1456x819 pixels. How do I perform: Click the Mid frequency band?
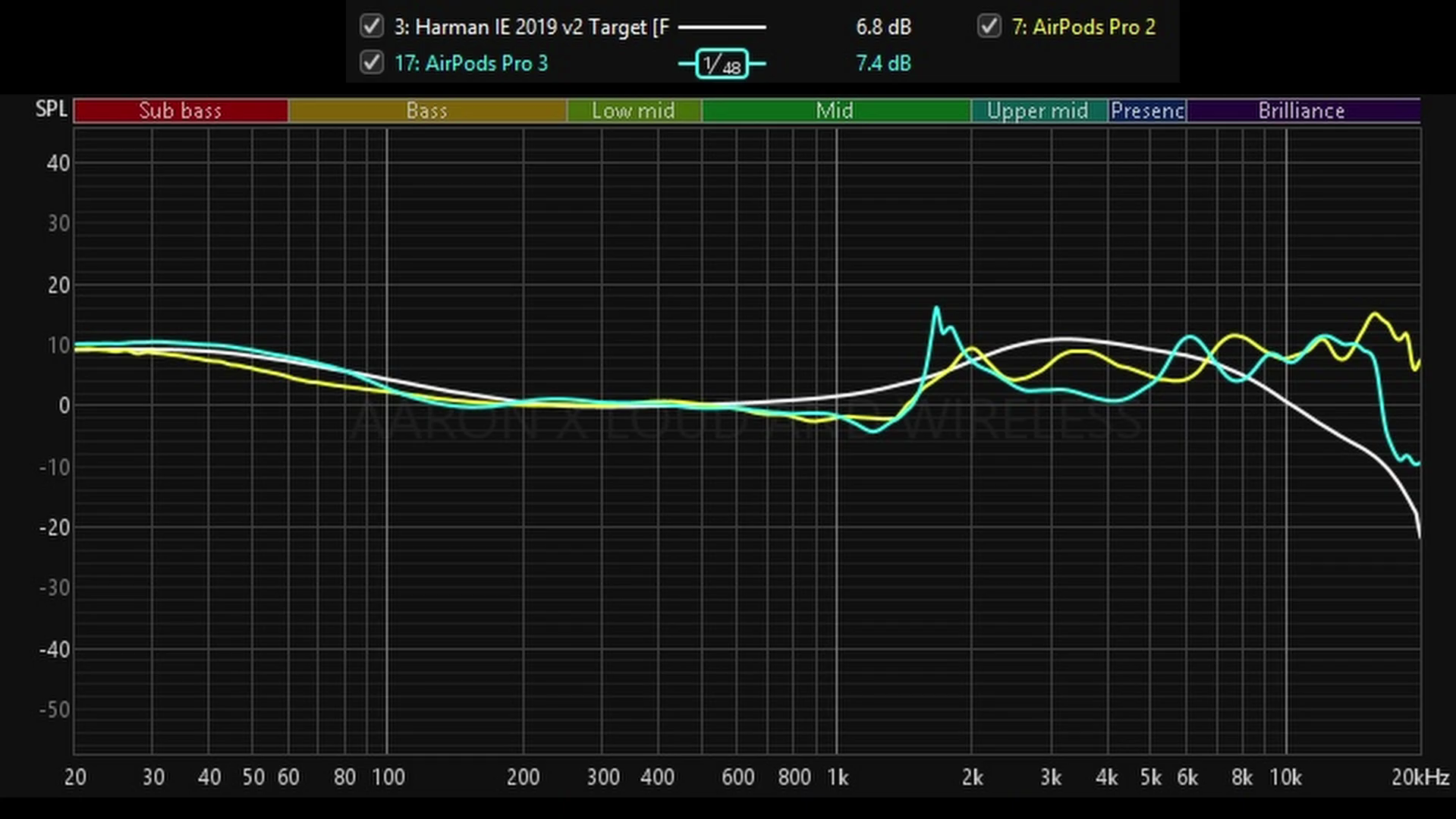pyautogui.click(x=836, y=111)
